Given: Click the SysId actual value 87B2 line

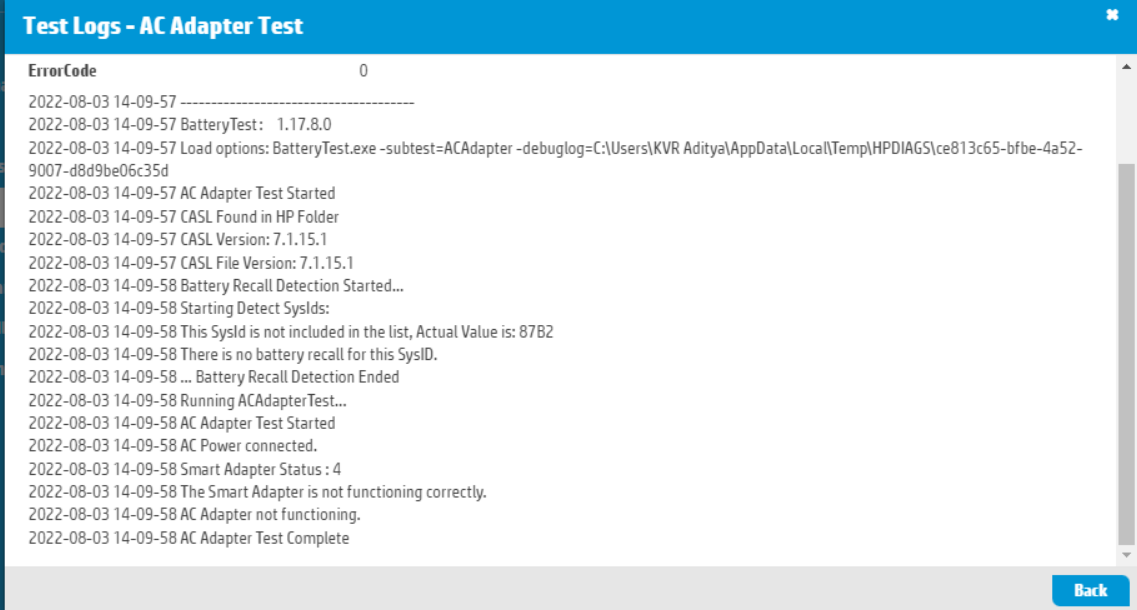Looking at the screenshot, I should tap(290, 332).
